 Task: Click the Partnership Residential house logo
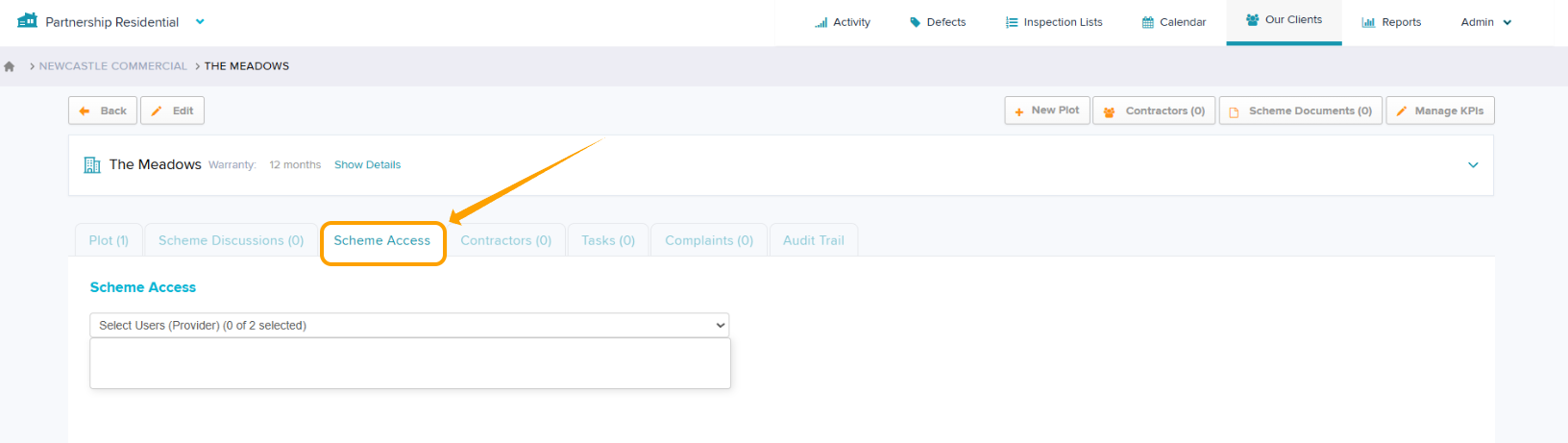pos(27,20)
